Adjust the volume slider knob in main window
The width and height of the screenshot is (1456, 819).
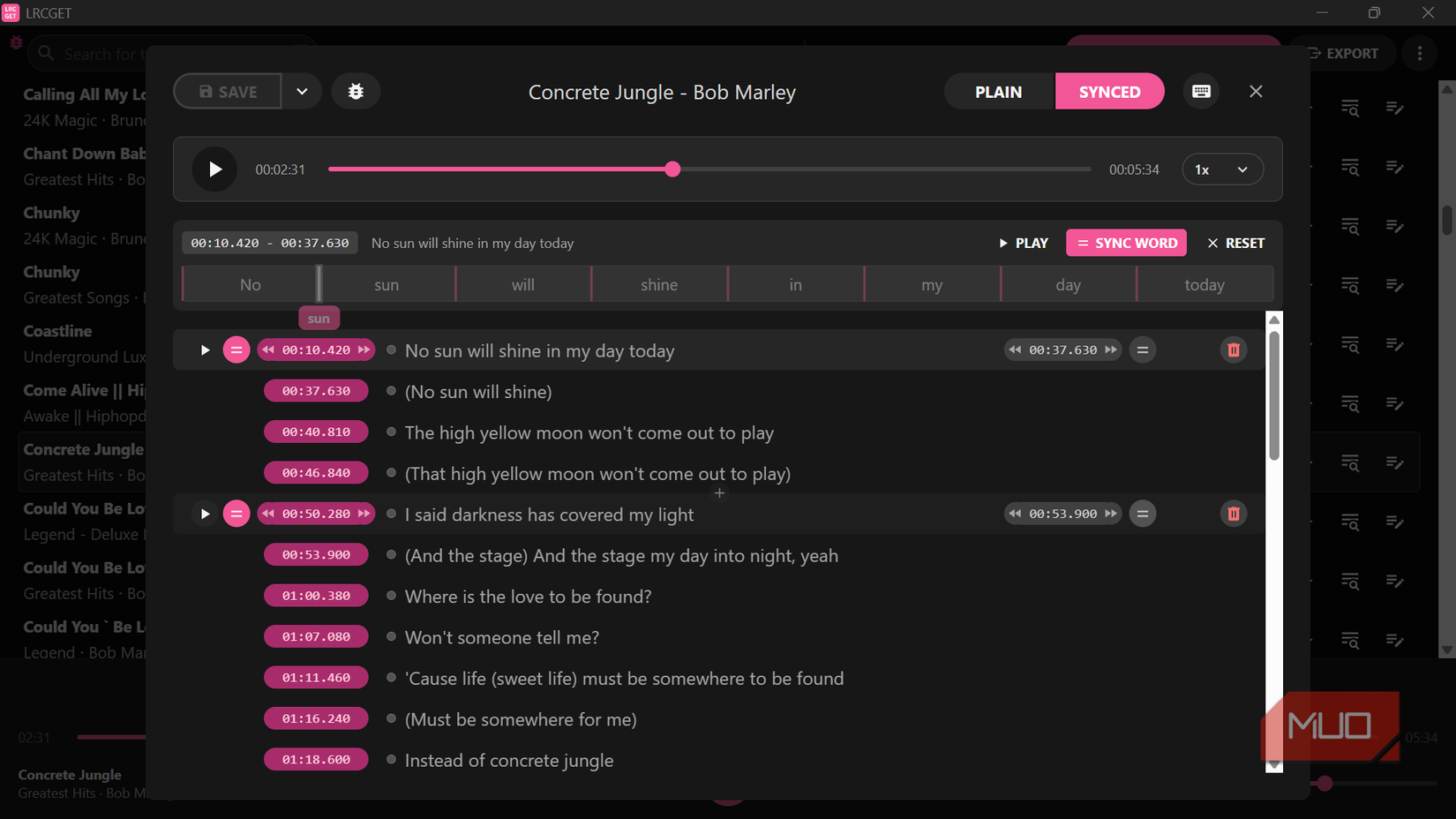pyautogui.click(x=1325, y=783)
